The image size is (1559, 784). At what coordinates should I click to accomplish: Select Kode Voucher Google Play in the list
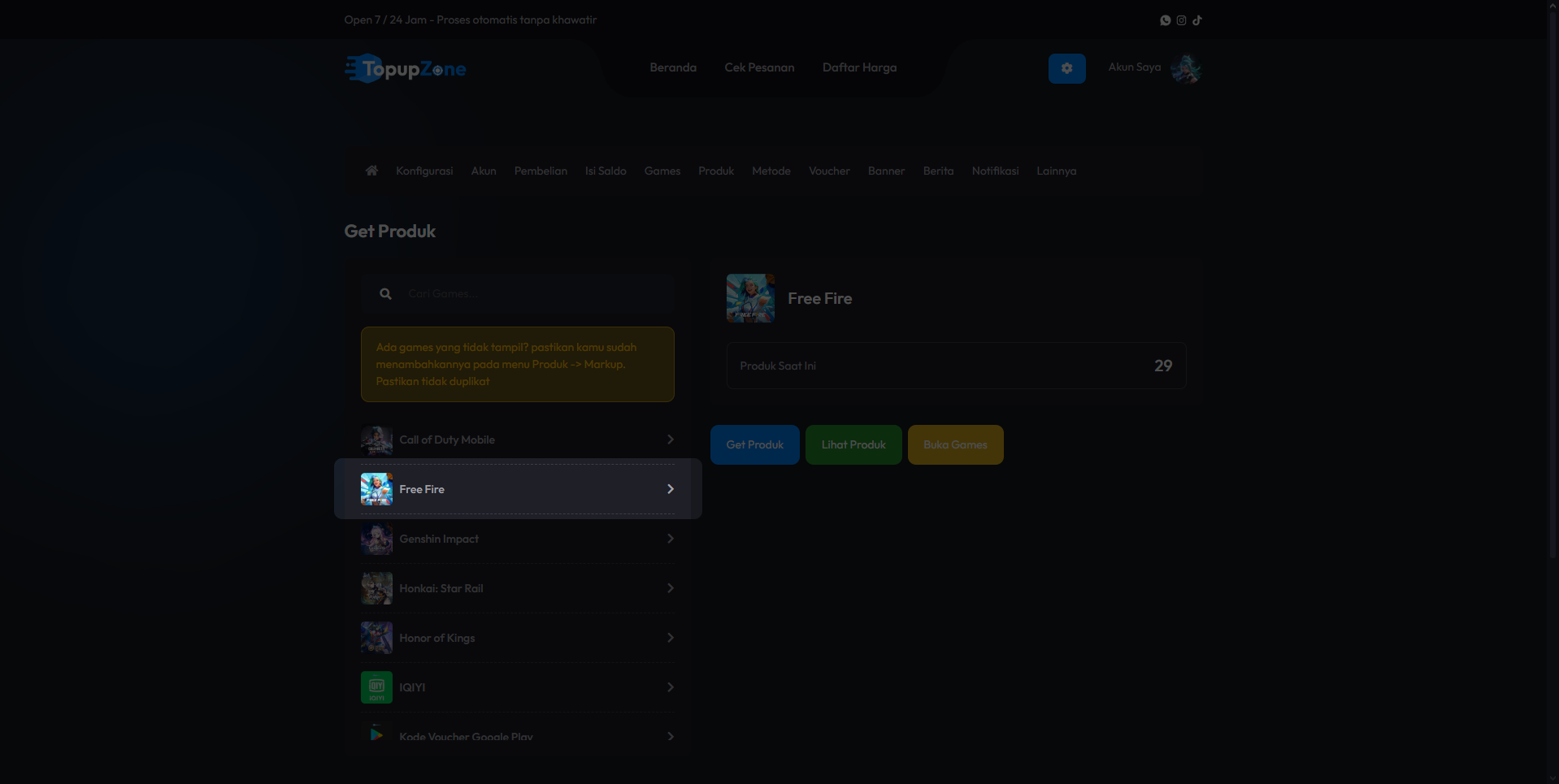tap(467, 736)
